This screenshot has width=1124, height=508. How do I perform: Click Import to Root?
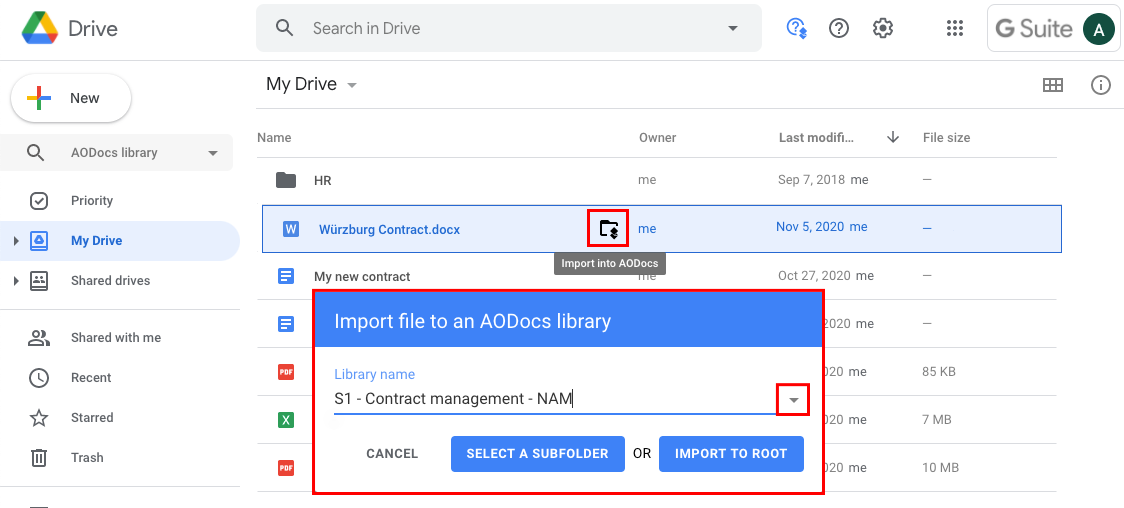(x=731, y=454)
